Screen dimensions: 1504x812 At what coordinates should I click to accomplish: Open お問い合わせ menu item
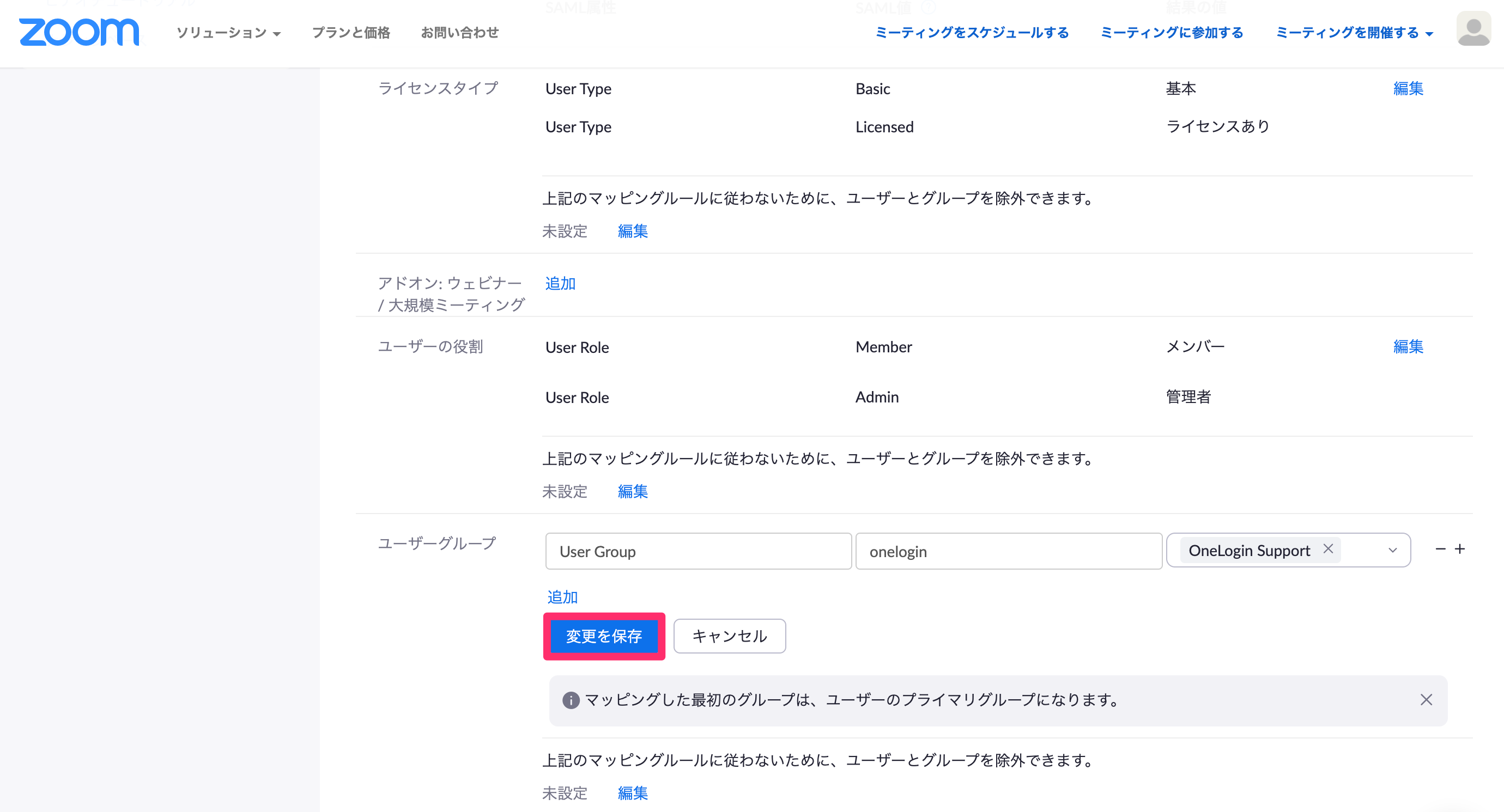click(x=460, y=33)
